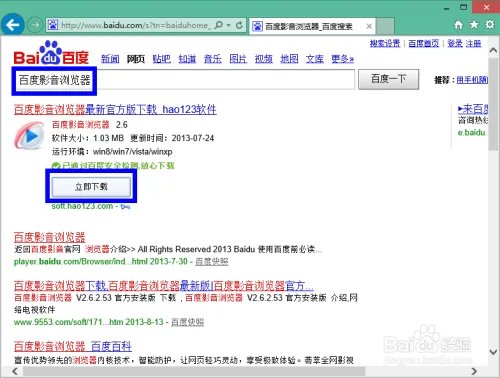500x378 pixels.
Task: Click the address bar URL field
Action: (x=135, y=25)
